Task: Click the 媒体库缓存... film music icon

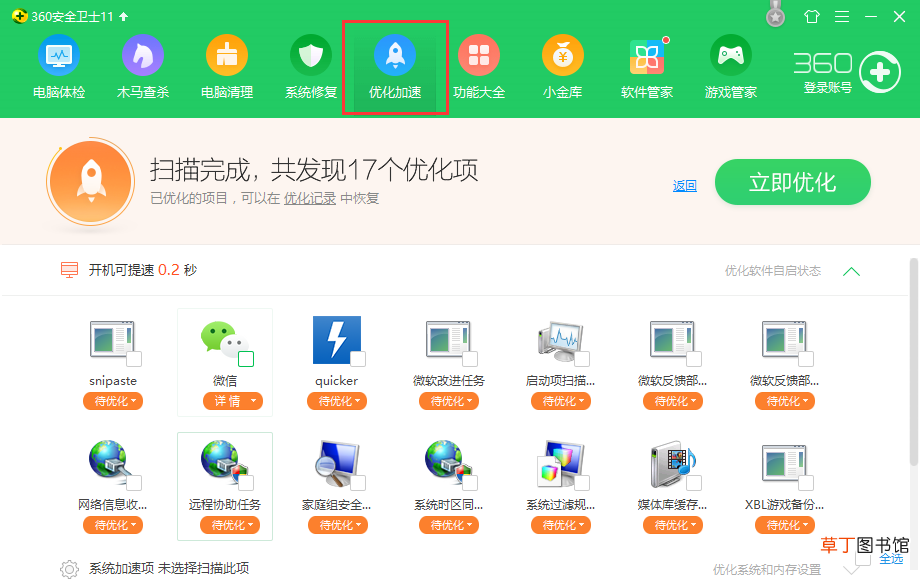Action: coord(672,463)
